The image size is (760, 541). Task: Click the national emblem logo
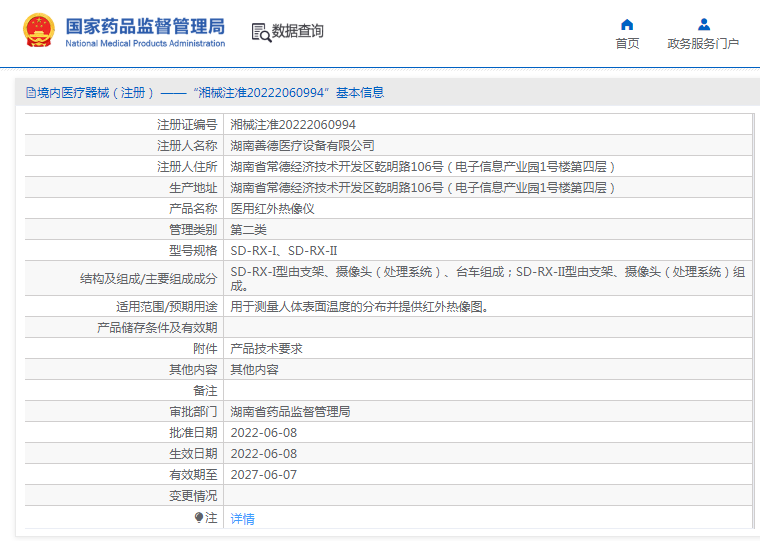pos(39,30)
